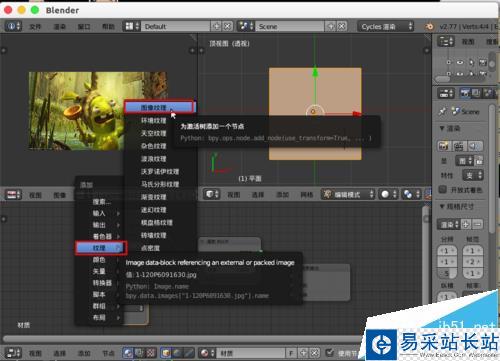Toggle fake user F button

291,353
